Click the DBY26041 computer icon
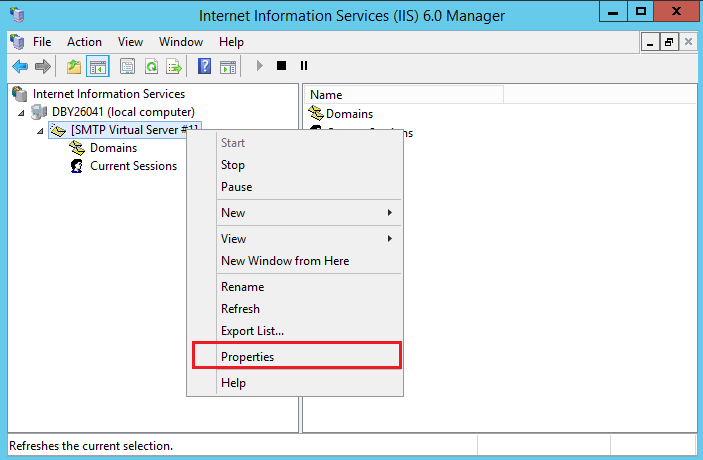Image resolution: width=703 pixels, height=460 pixels. [x=39, y=112]
